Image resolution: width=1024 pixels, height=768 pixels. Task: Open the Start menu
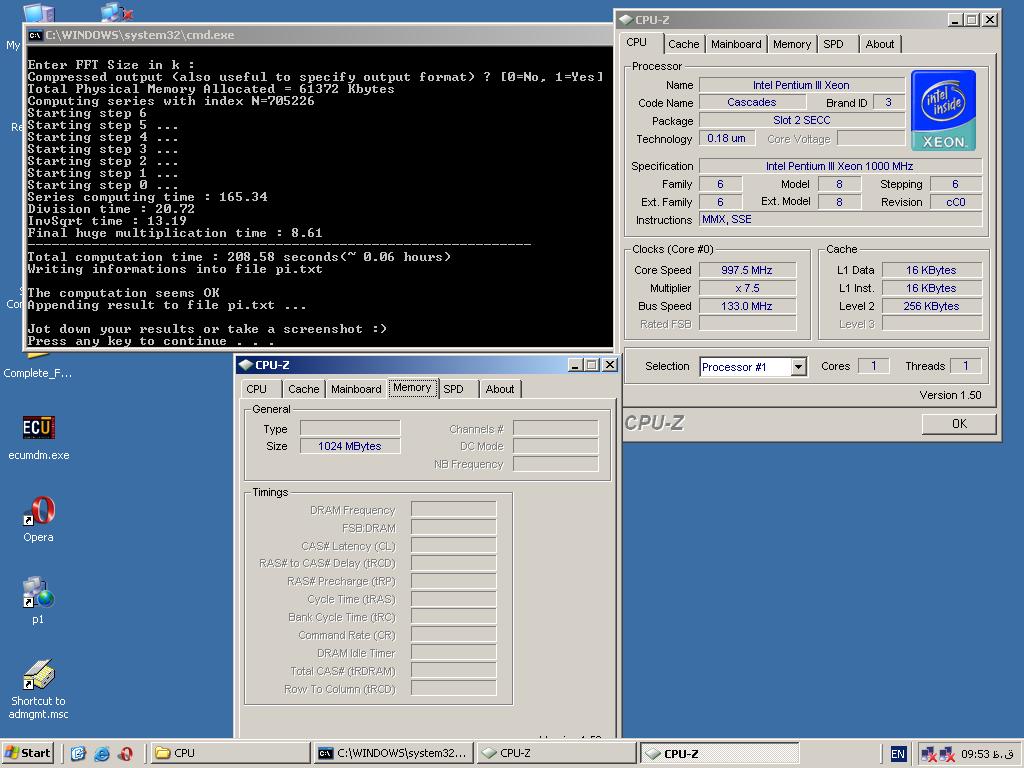(x=27, y=753)
